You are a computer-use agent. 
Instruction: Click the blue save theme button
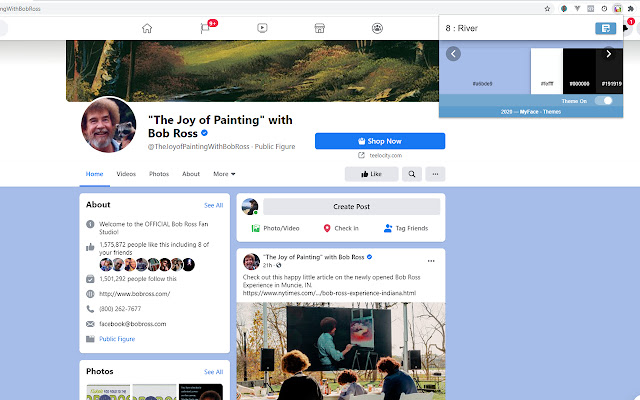pyautogui.click(x=606, y=28)
